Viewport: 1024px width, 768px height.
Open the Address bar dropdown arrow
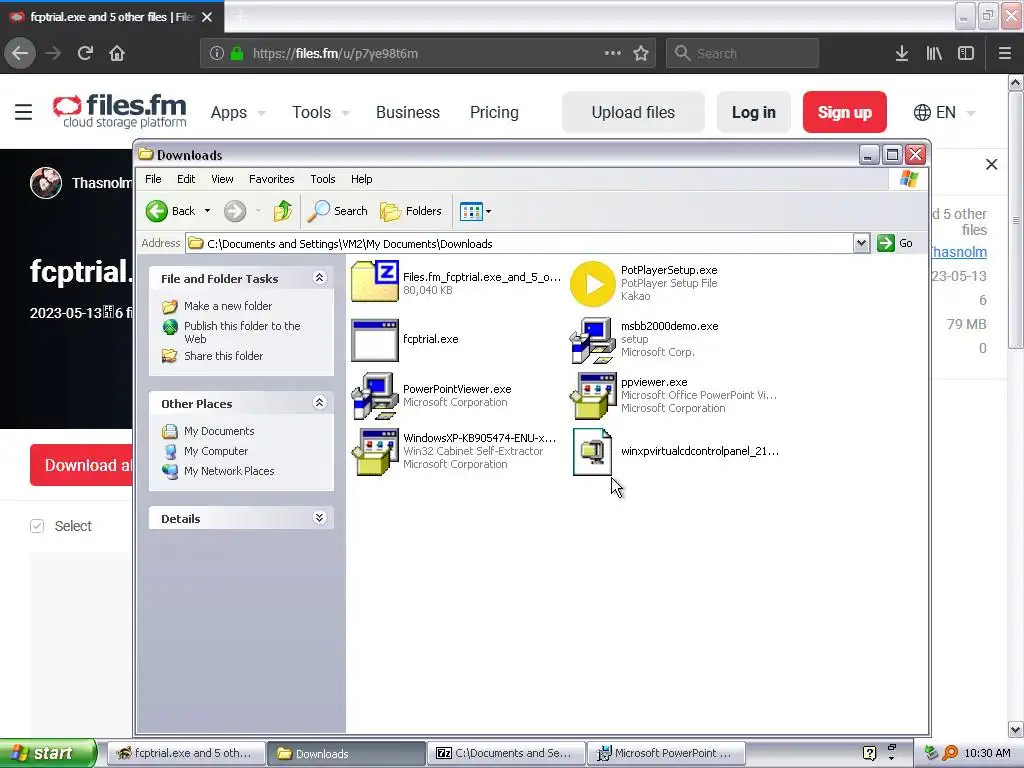pyautogui.click(x=861, y=243)
